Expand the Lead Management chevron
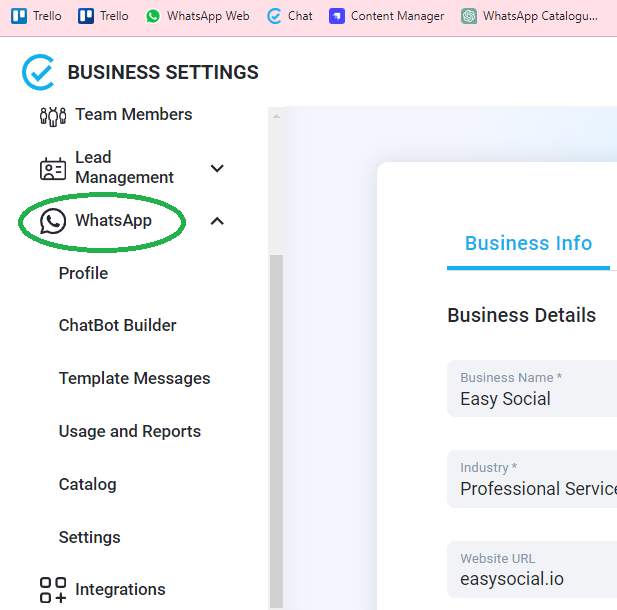This screenshot has width=617, height=610. click(217, 168)
